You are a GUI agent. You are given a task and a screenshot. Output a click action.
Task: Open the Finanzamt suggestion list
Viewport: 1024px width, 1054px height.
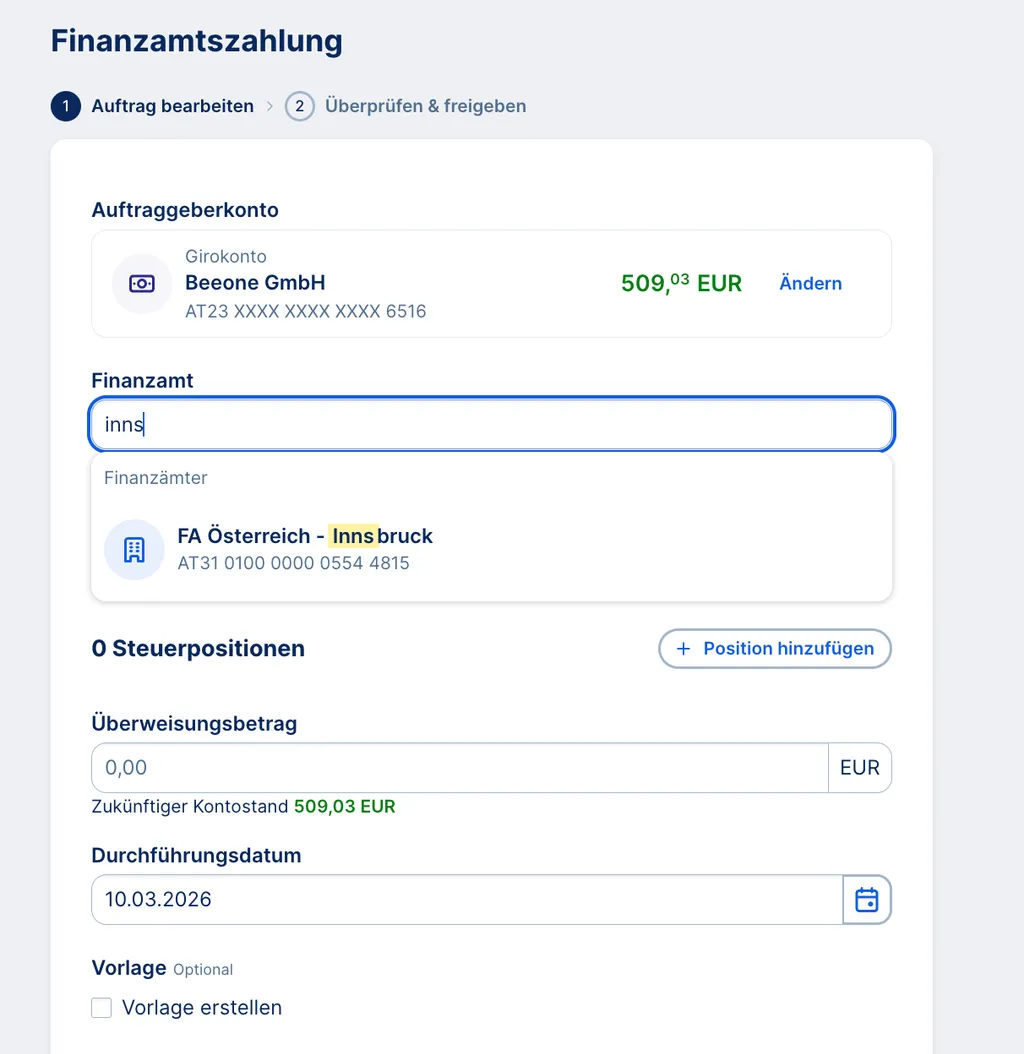point(491,424)
